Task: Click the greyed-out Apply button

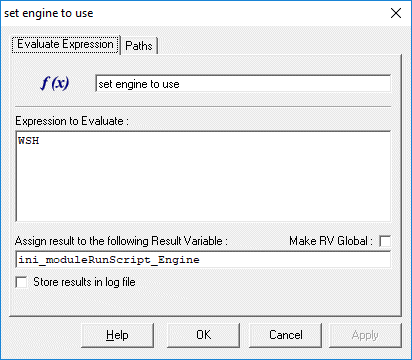Action: 365,335
